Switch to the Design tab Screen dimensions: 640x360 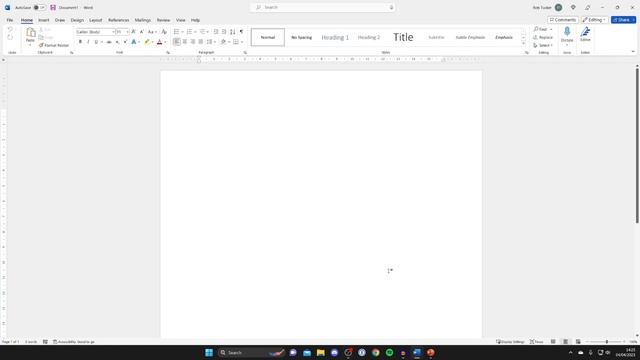(77, 20)
